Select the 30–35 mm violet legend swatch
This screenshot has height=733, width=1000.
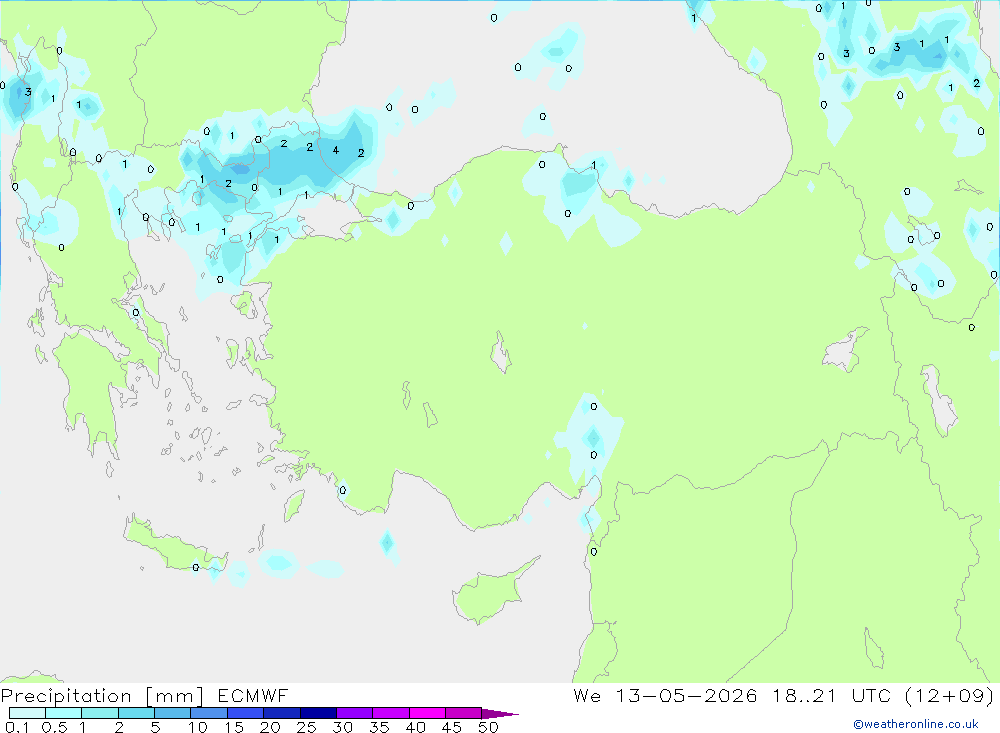[354, 713]
